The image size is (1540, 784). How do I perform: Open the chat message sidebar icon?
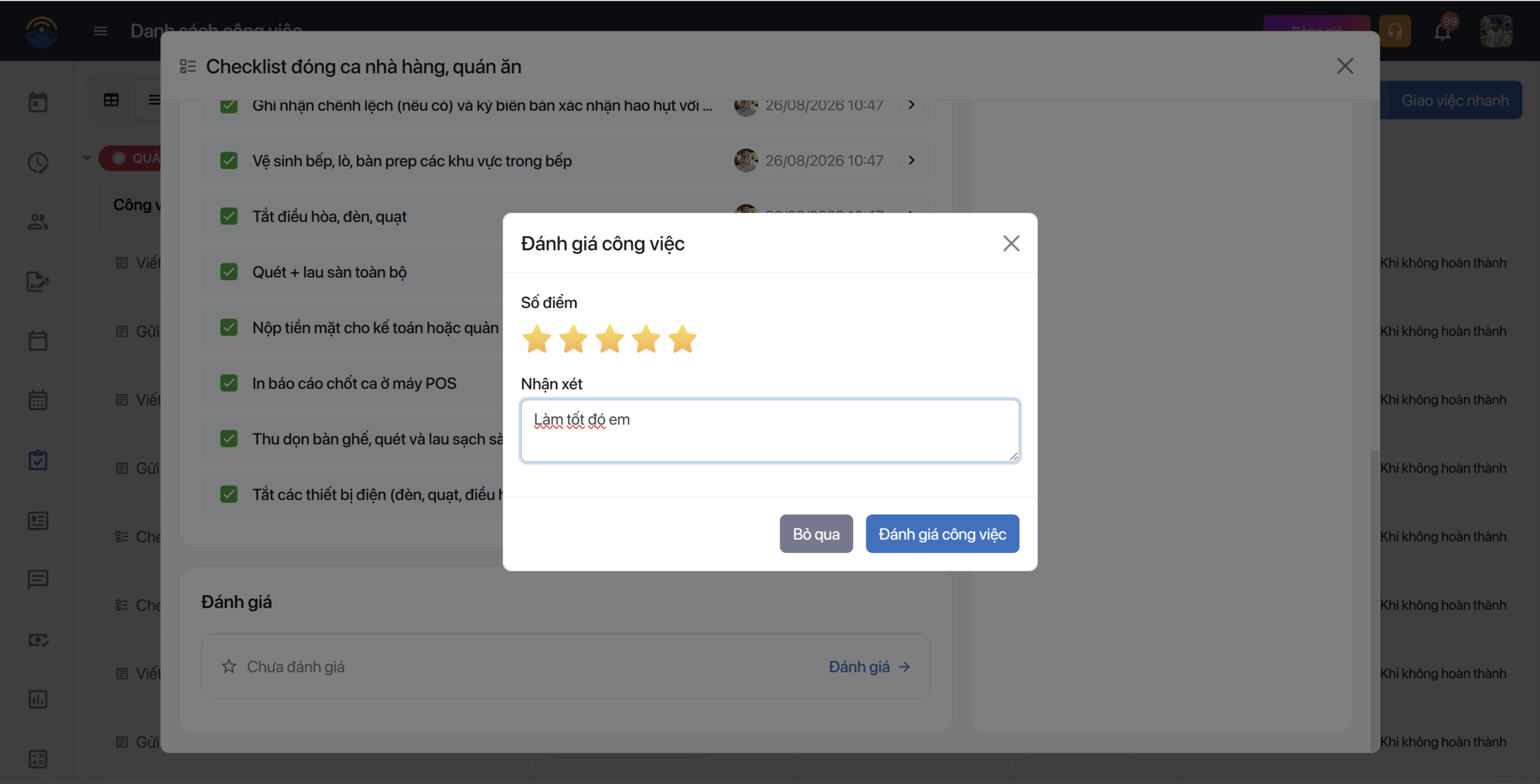click(x=38, y=580)
